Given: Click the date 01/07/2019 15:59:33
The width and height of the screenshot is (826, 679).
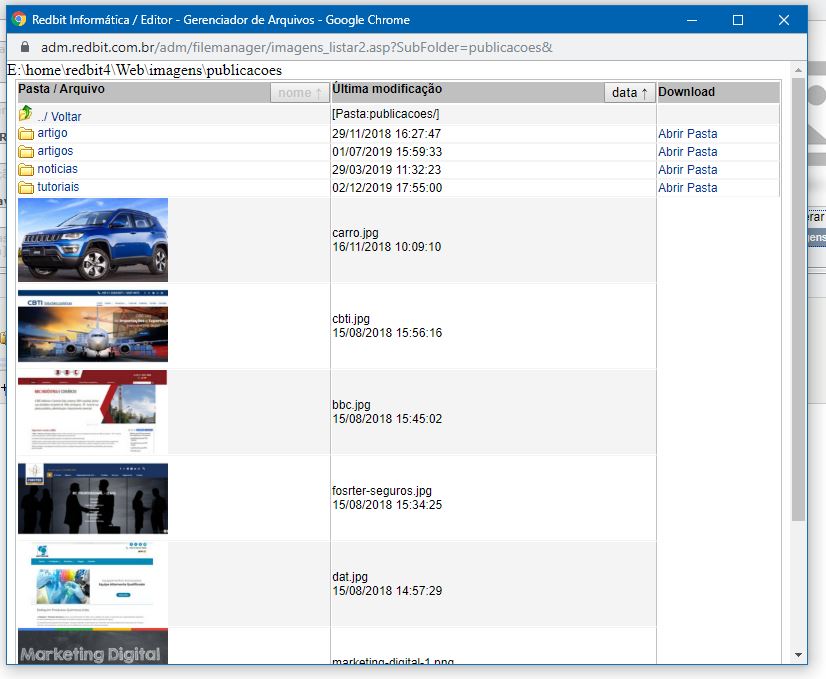Looking at the screenshot, I should 387,152.
